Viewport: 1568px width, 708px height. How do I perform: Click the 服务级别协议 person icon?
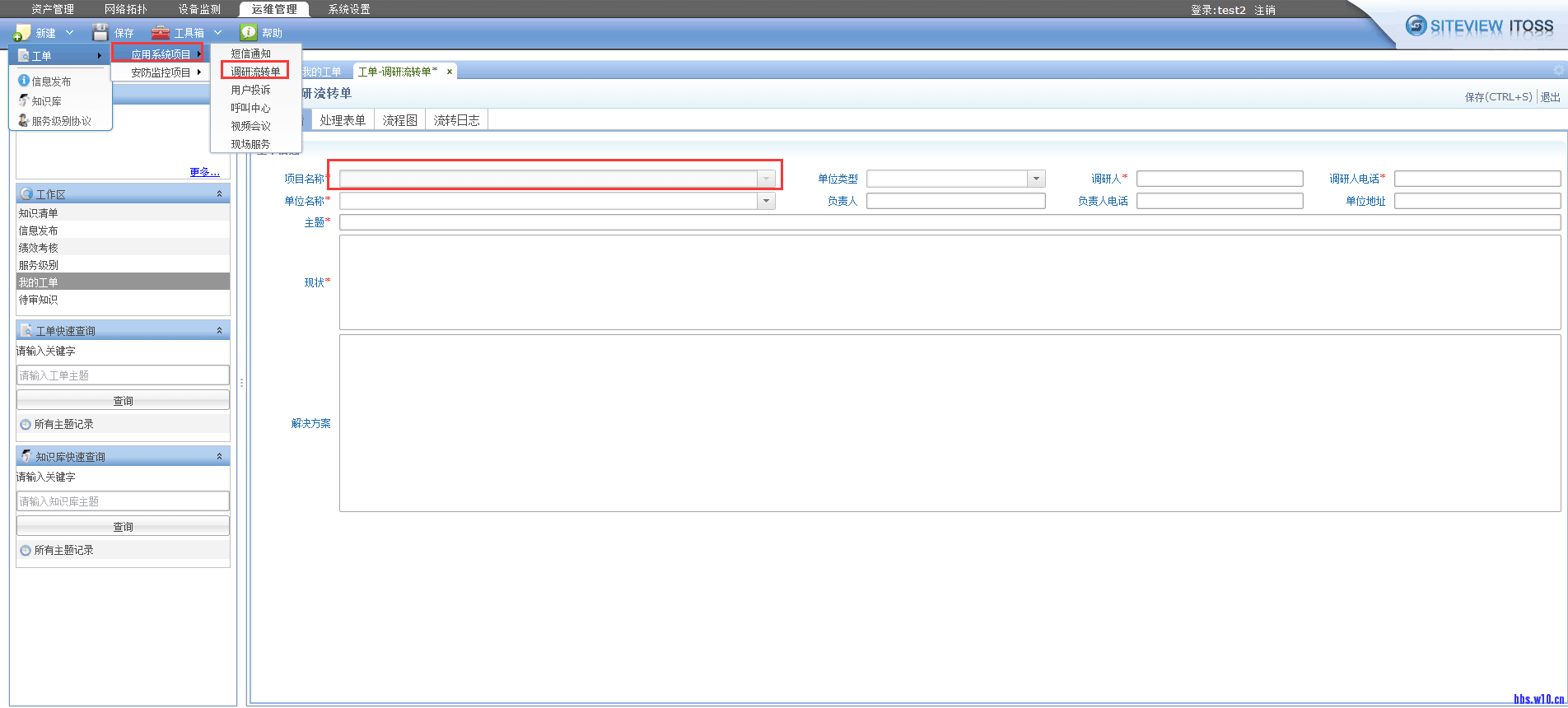tap(24, 120)
